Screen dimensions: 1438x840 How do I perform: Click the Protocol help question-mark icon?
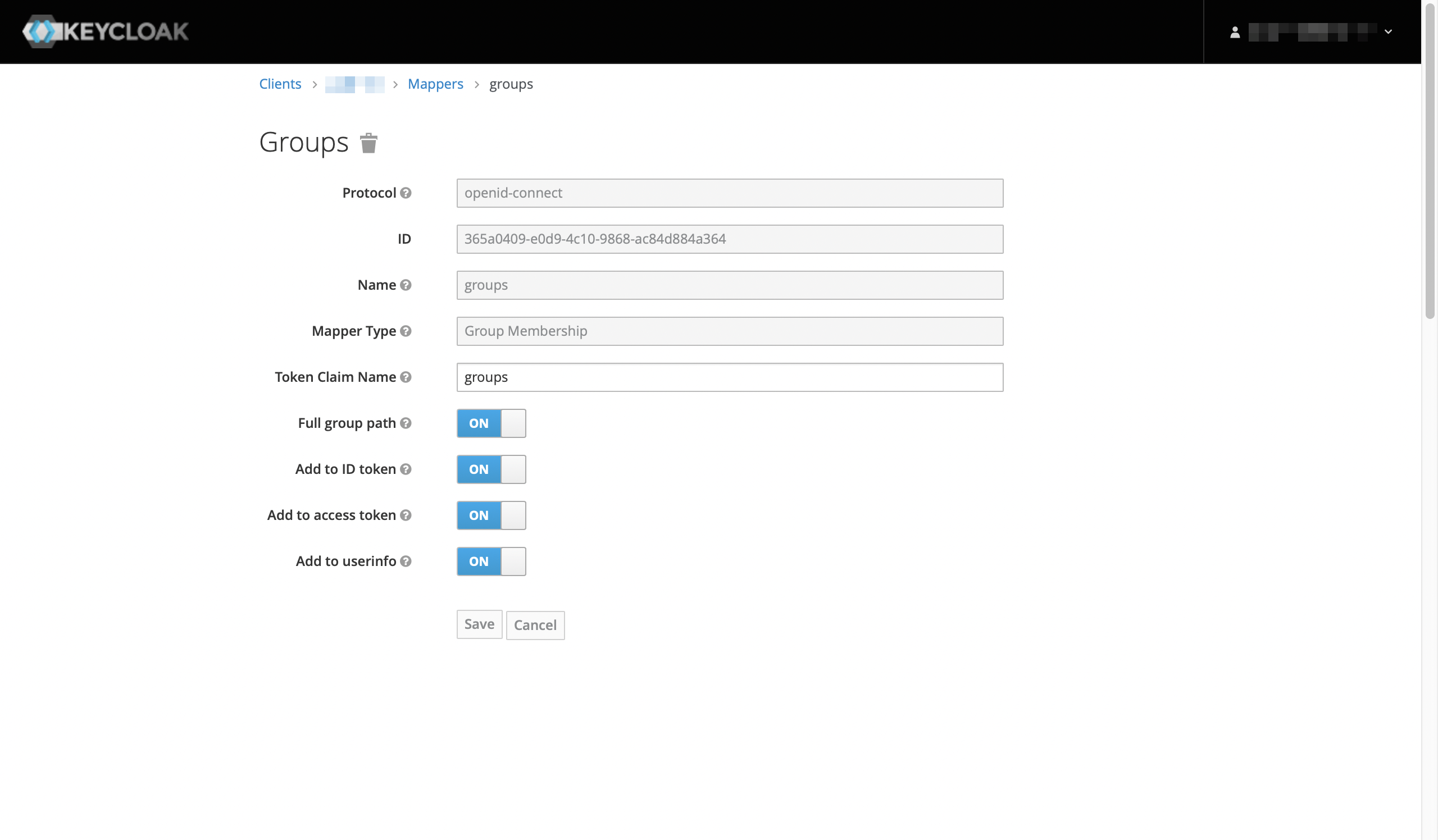point(406,193)
